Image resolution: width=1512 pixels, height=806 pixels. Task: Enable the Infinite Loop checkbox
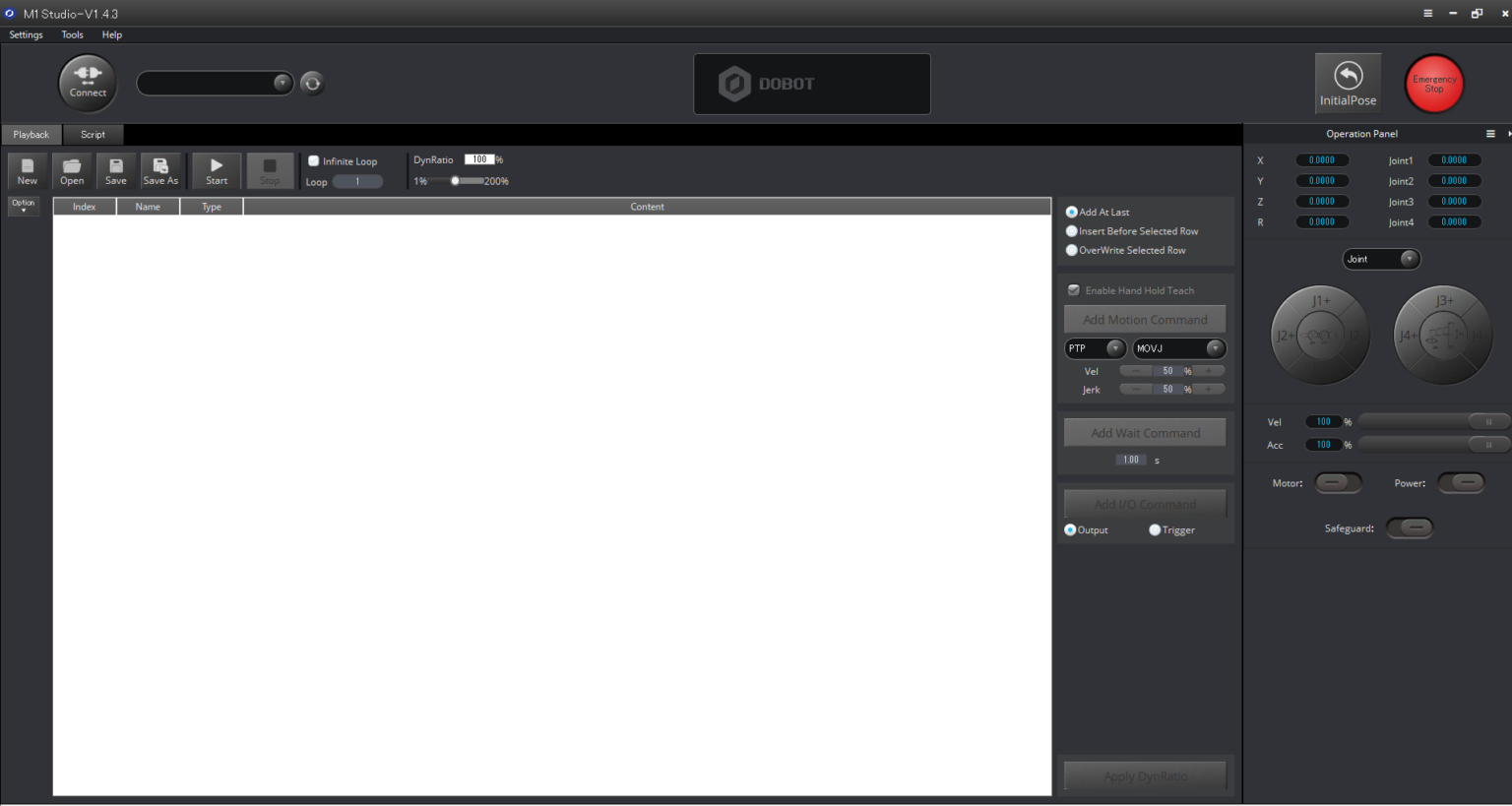pos(314,160)
